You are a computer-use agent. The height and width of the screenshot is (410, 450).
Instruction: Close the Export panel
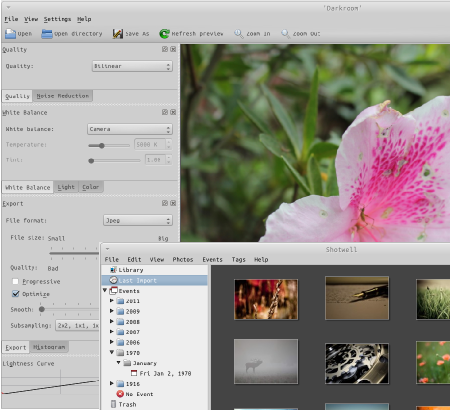point(173,203)
